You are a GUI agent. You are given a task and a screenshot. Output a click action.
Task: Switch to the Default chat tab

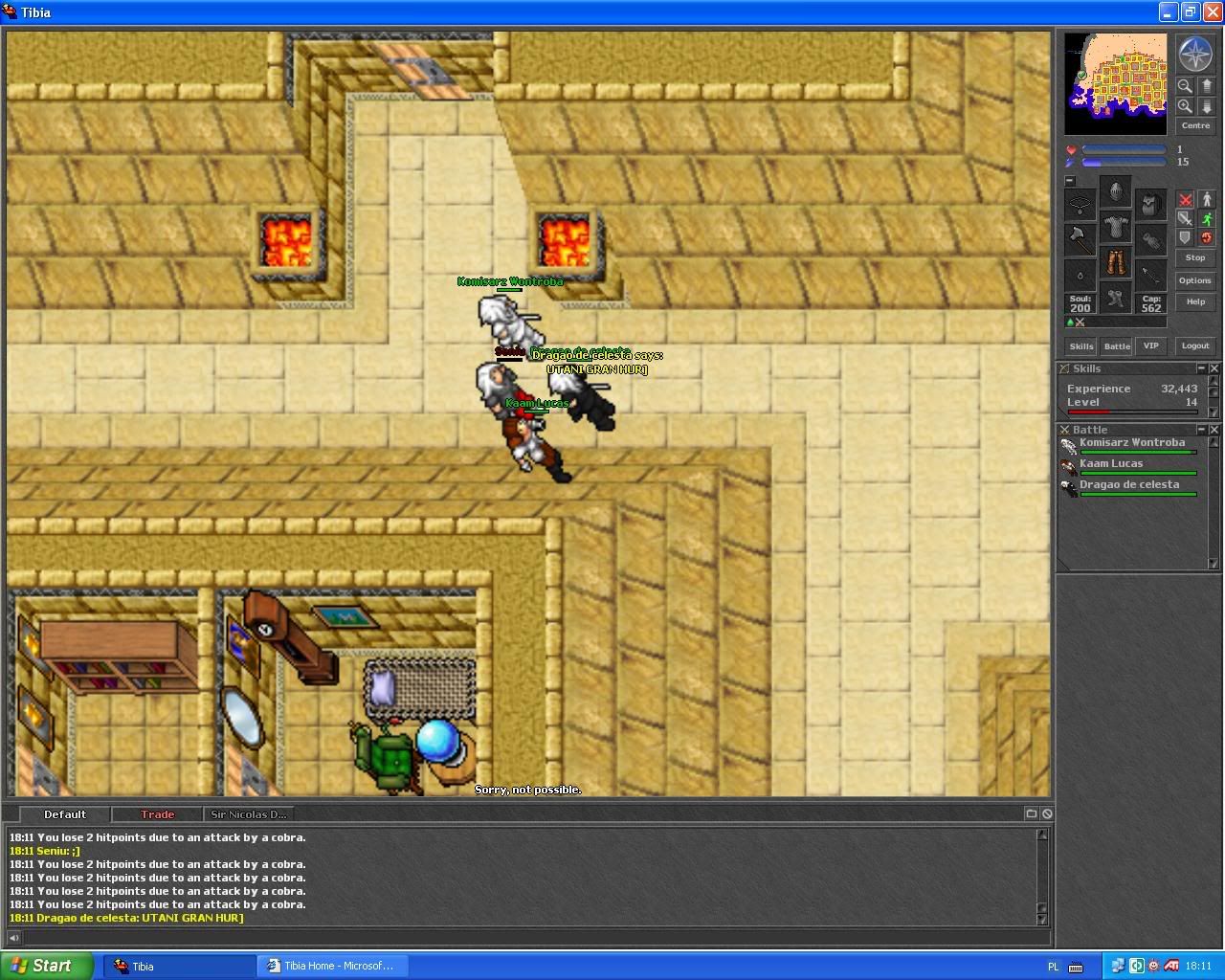(x=65, y=814)
